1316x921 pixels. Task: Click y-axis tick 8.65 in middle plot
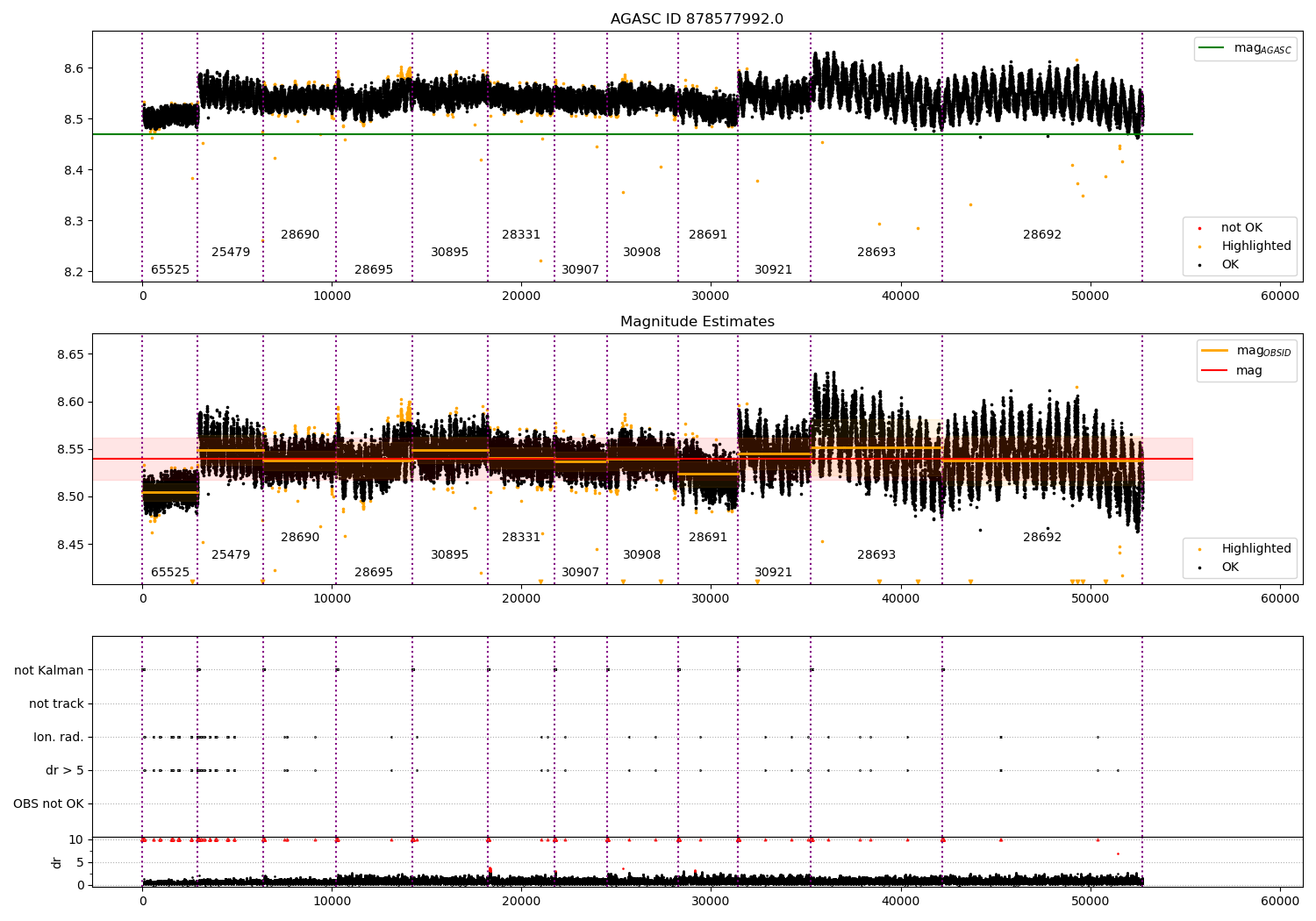click(x=70, y=354)
